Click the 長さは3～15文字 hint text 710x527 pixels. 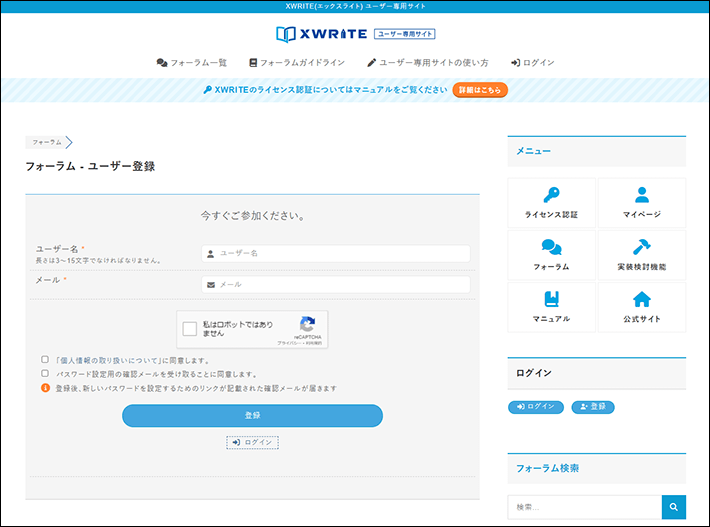click(98, 260)
